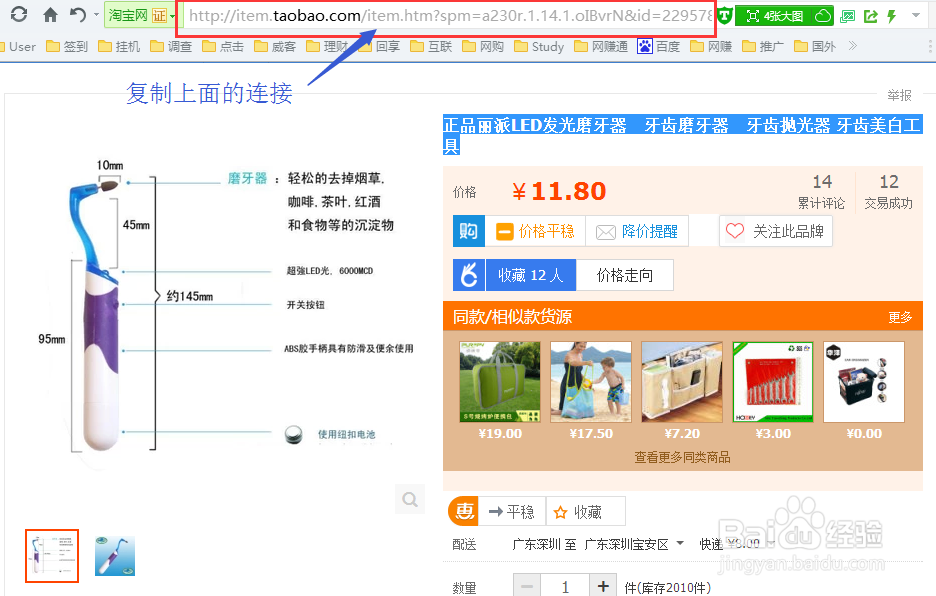Open the 调查 bookmark folder
This screenshot has width=936, height=596.
coord(171,46)
